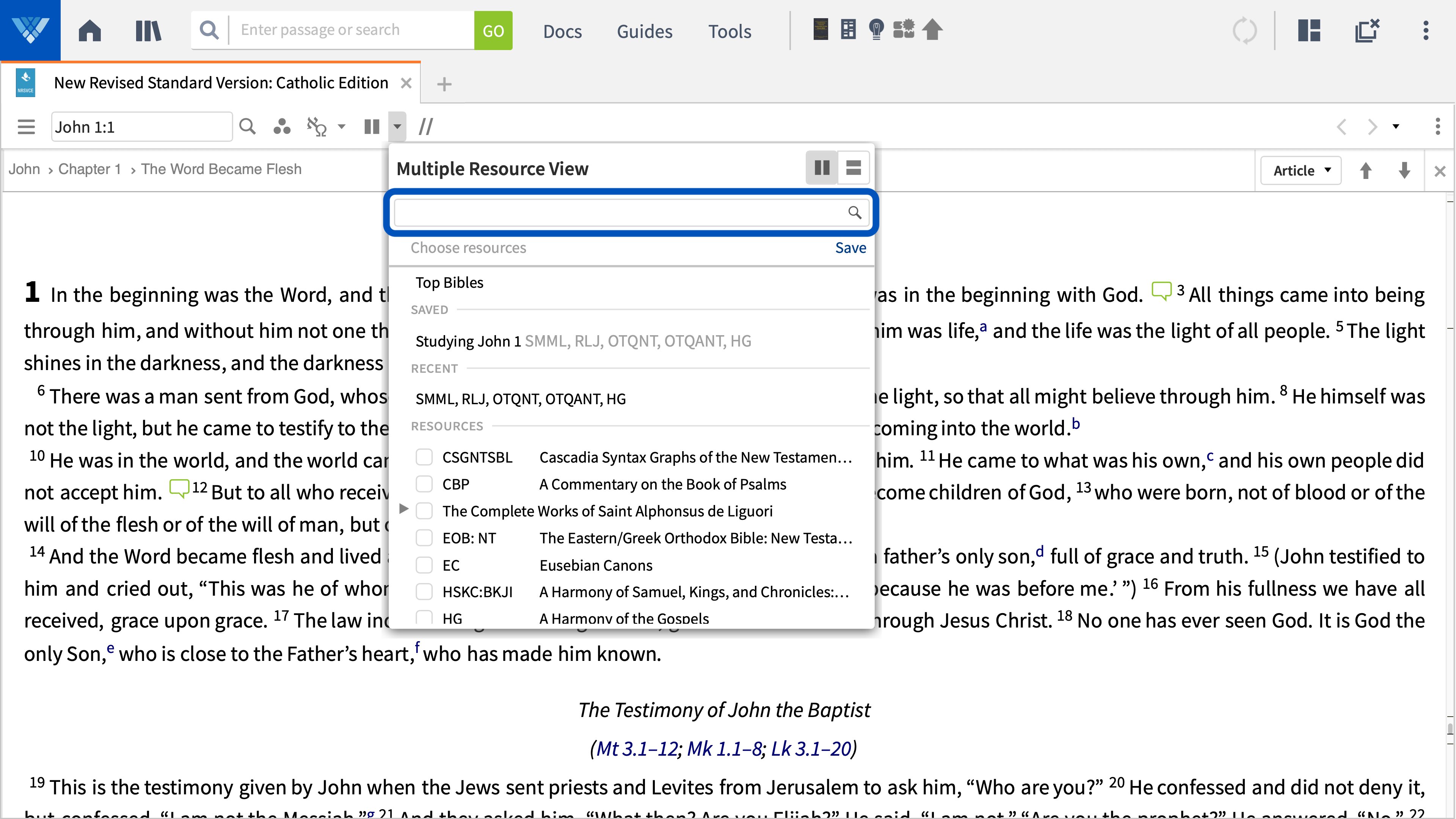Image resolution: width=1456 pixels, height=819 pixels.
Task: Click the resource search field
Action: [x=631, y=212]
